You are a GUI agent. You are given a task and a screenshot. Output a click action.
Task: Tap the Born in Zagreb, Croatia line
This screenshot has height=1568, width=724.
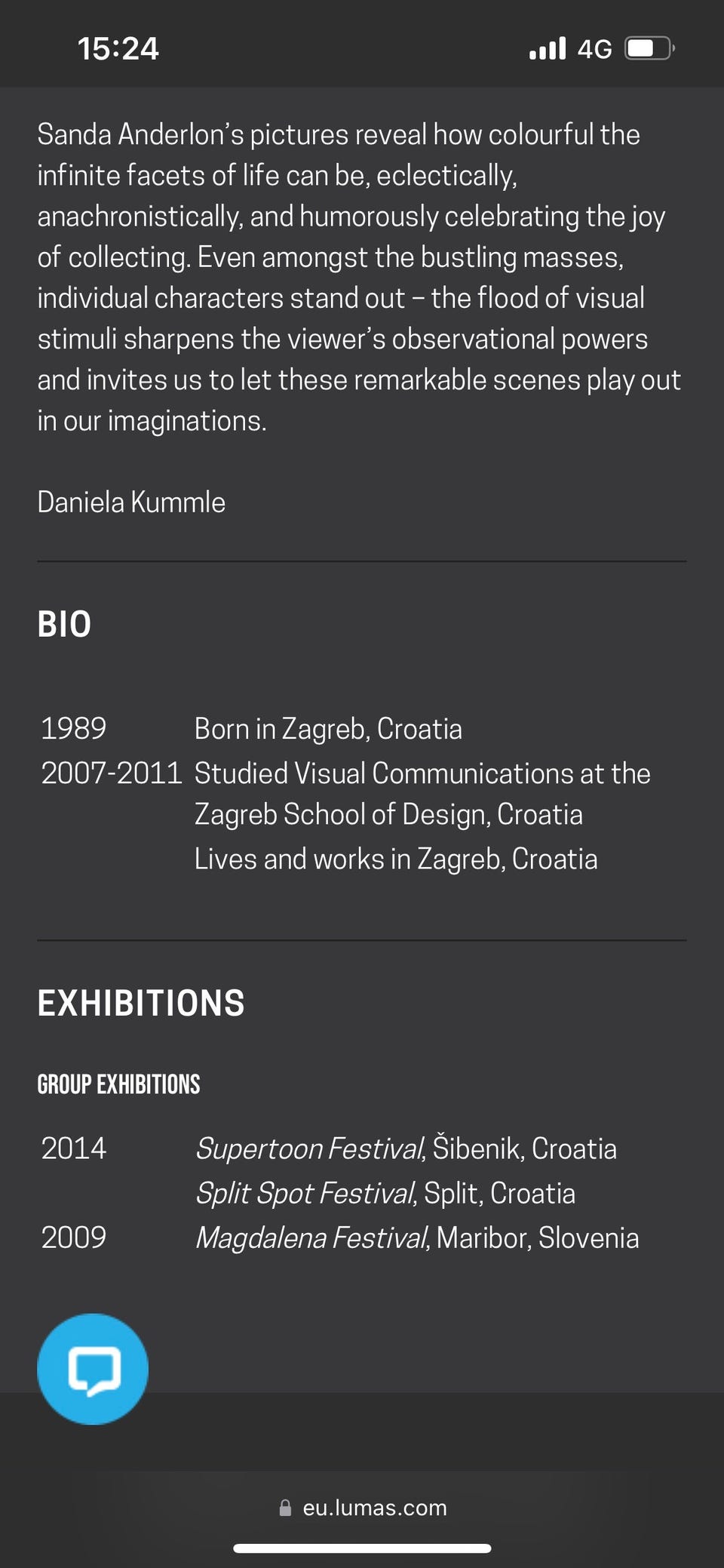click(328, 729)
